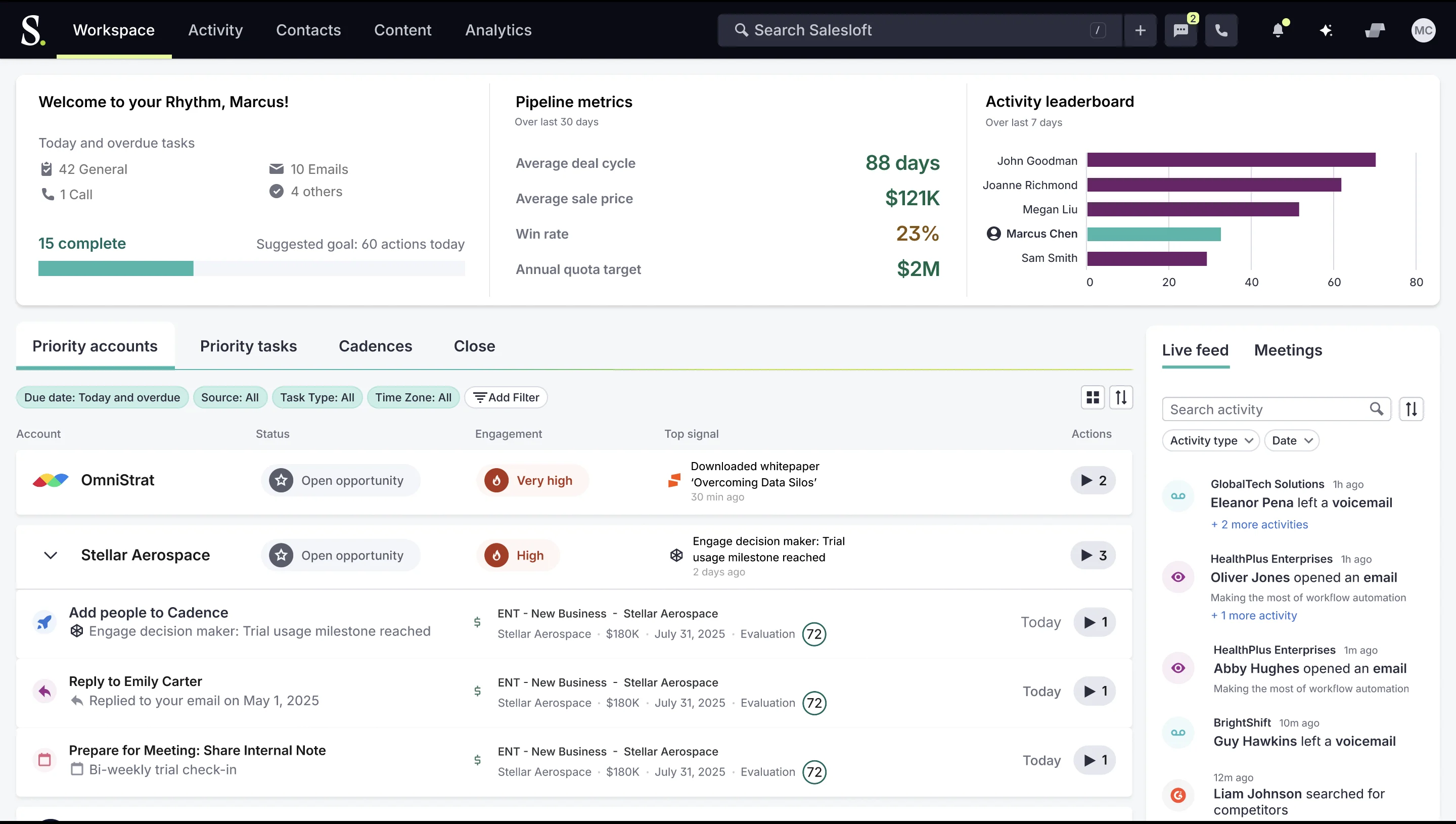Go to the Activity nav tab
The height and width of the screenshot is (824, 1456).
215,30
